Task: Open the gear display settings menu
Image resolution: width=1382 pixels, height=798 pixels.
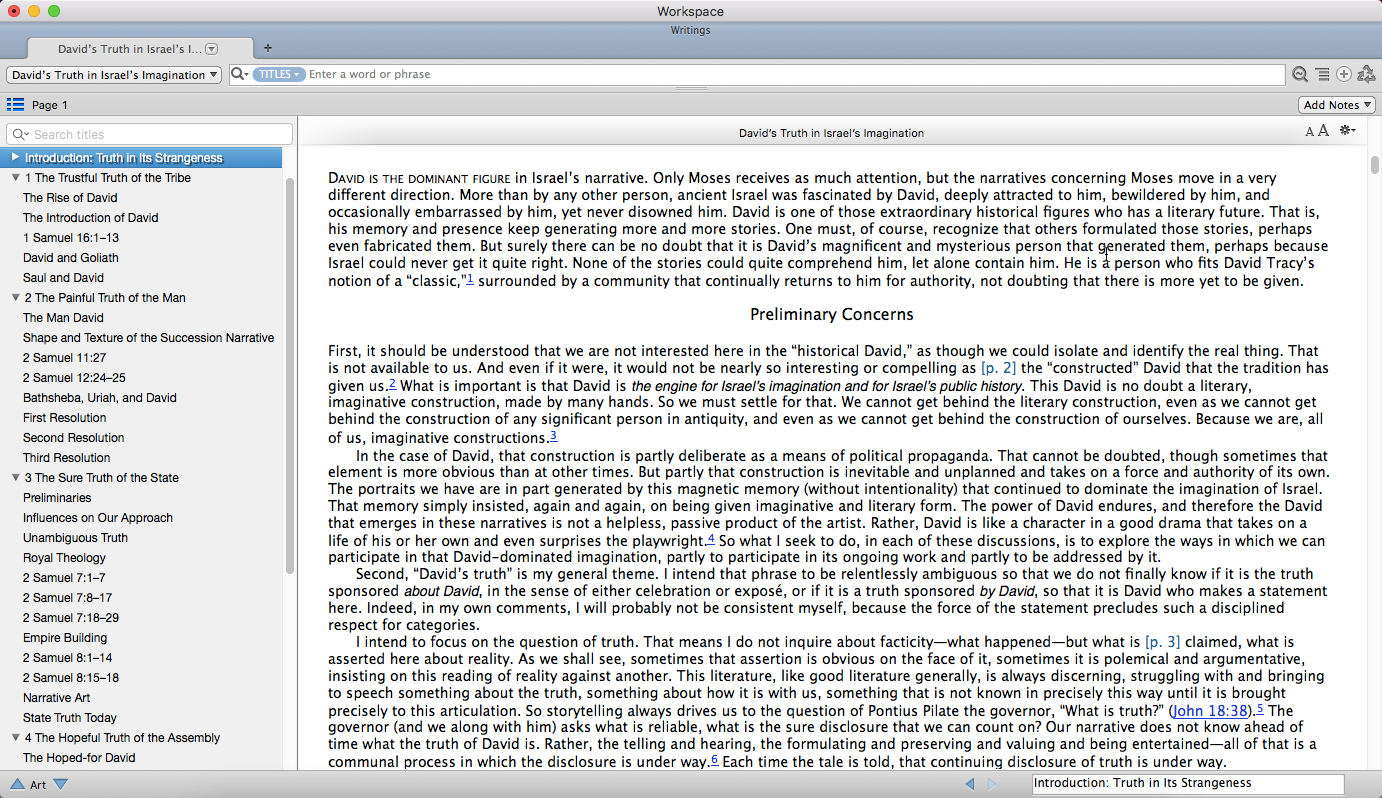Action: click(x=1347, y=131)
